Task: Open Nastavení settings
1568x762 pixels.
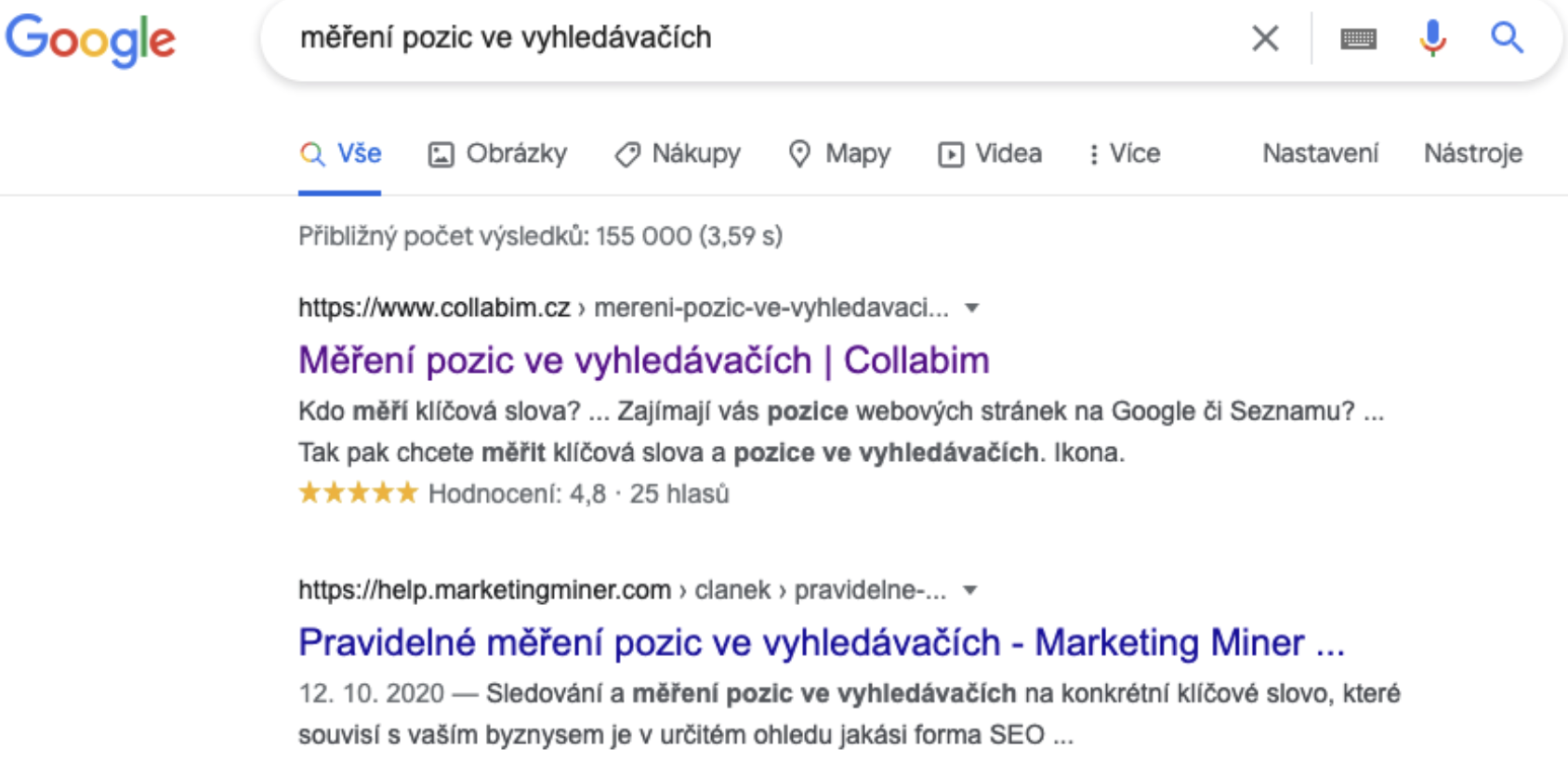Action: [x=1320, y=153]
